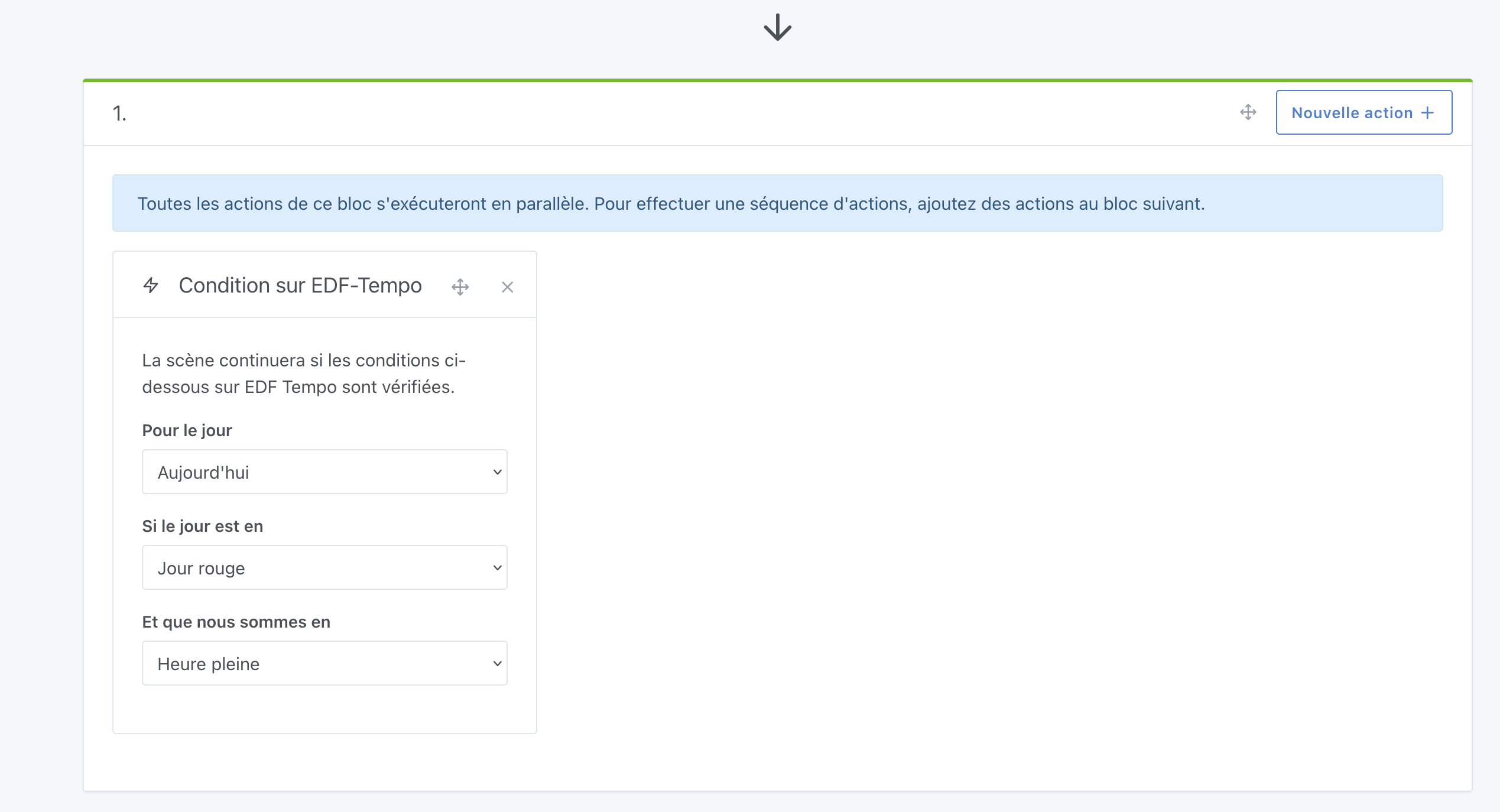Screen dimensions: 1500x812
Task: Click the move handle of the EDF-Tempo card
Action: coord(460,287)
